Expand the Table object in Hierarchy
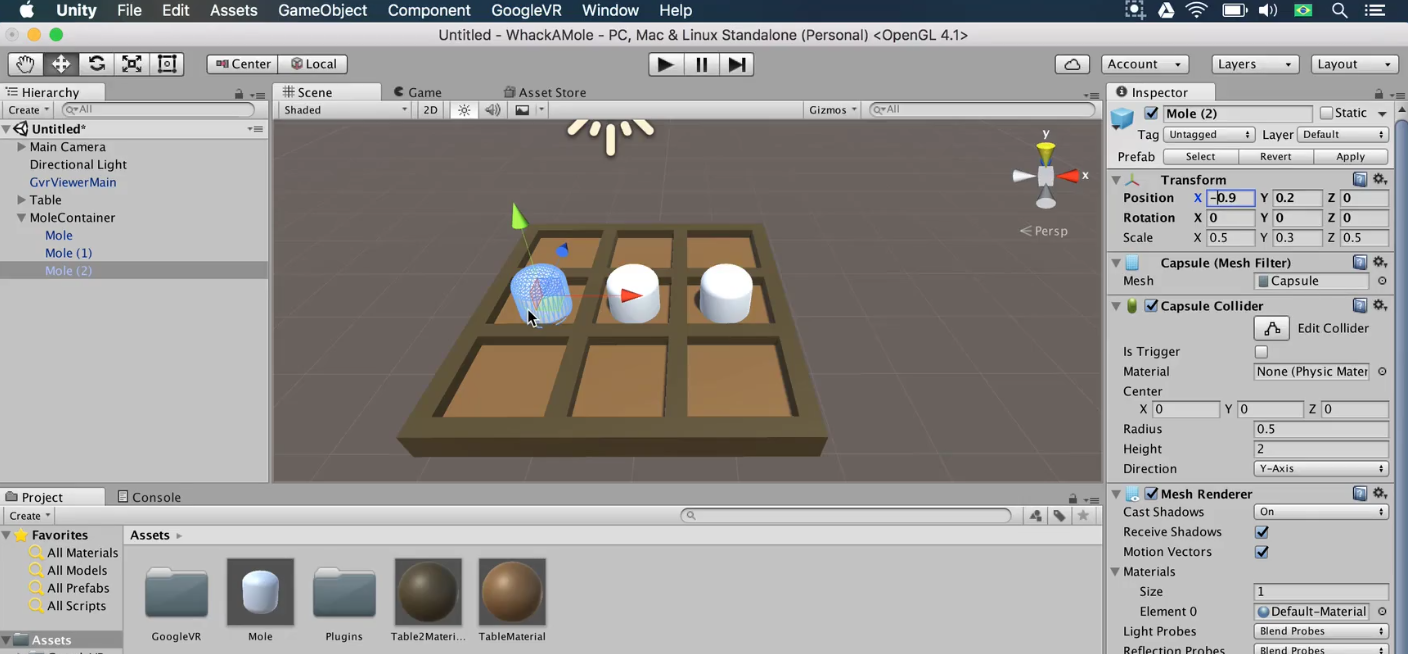 coord(21,199)
